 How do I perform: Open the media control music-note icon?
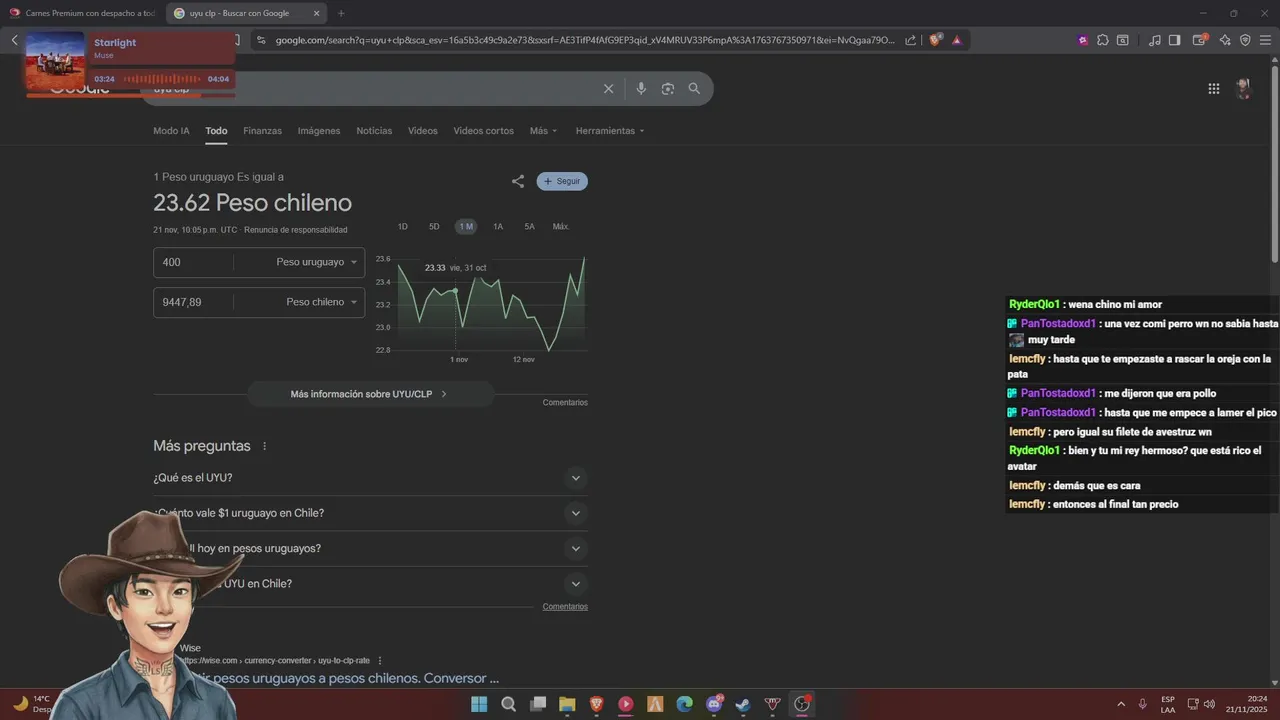point(1154,40)
